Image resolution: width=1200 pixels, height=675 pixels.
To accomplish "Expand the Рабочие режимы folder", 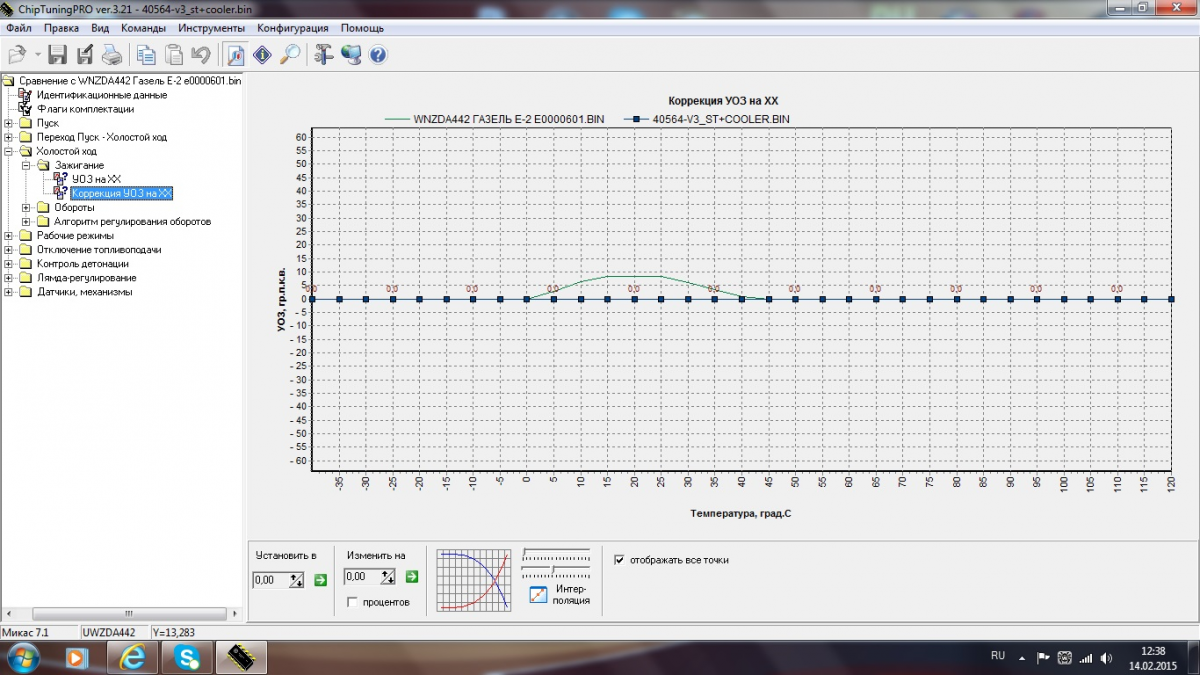I will [x=9, y=235].
